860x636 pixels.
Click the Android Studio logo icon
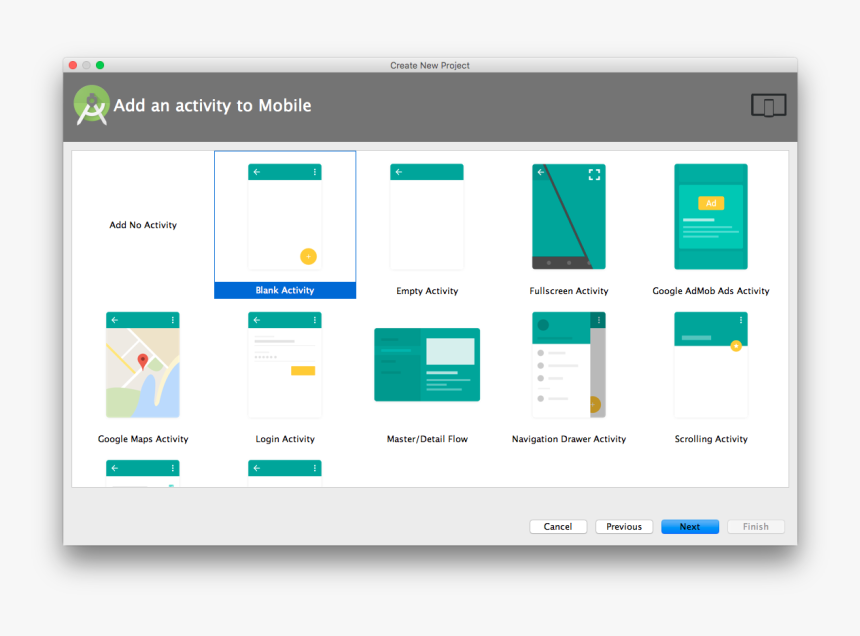89,104
